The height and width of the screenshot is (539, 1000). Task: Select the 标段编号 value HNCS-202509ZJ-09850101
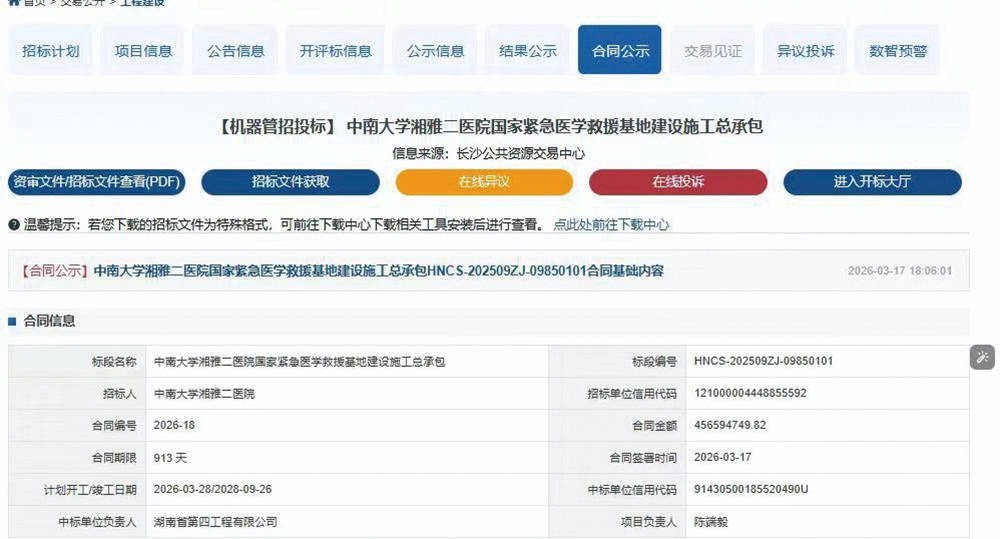(763, 361)
